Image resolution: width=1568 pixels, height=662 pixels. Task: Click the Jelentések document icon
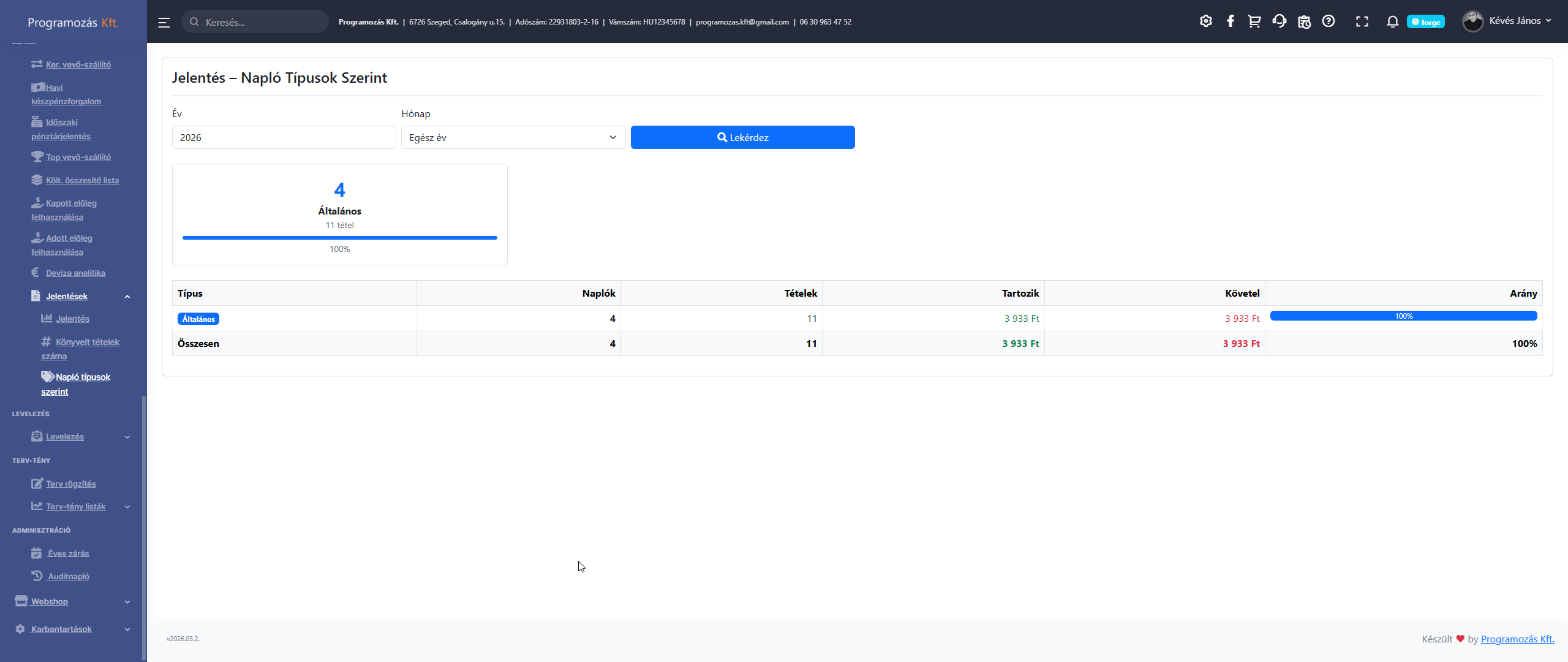point(36,295)
